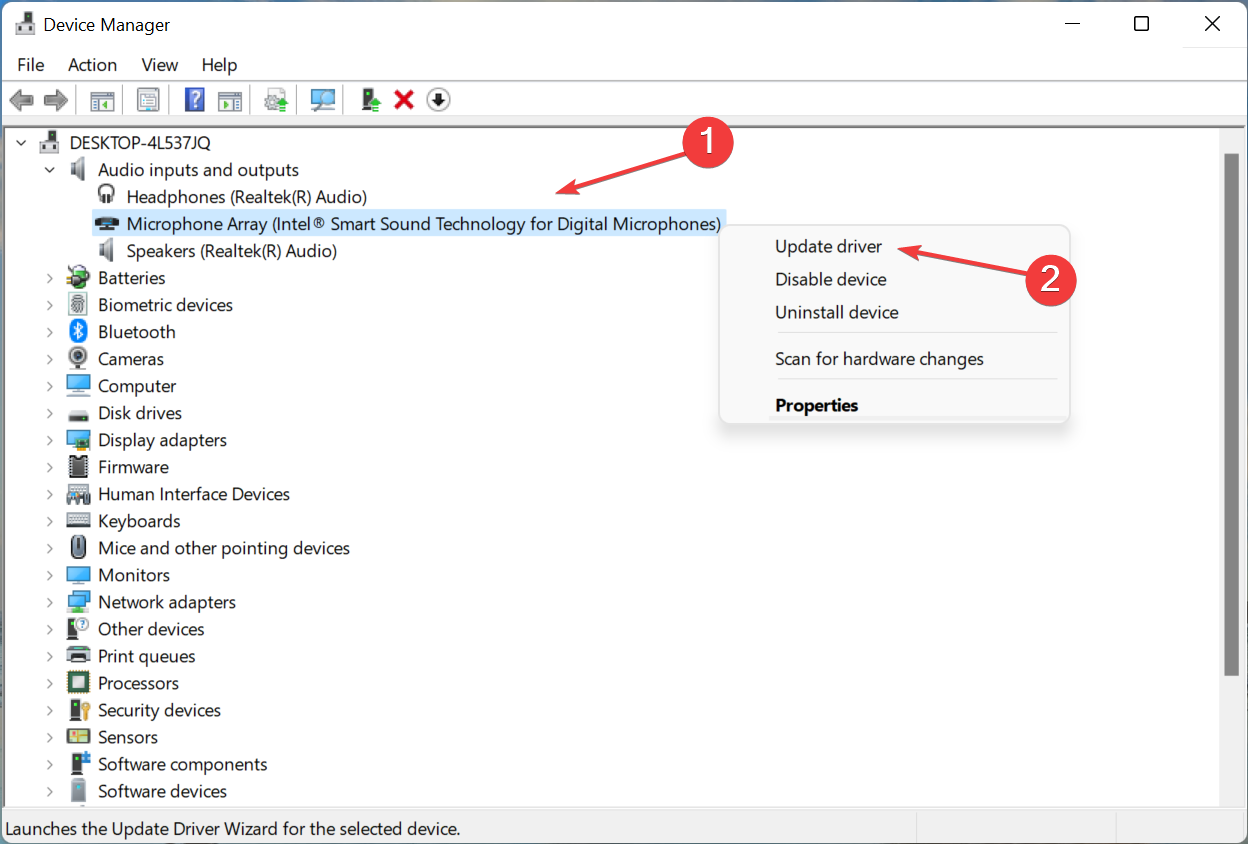Click the Update device driver toolbar icon

point(276,100)
